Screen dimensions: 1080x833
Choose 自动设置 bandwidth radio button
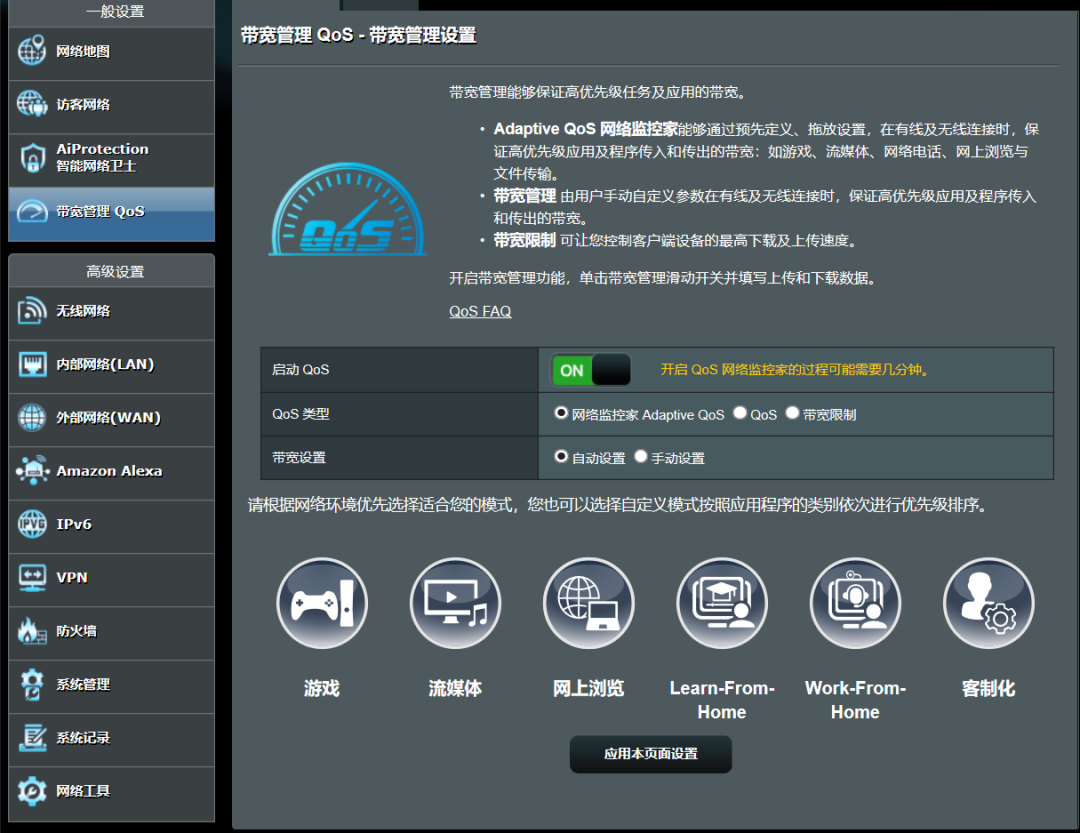click(x=561, y=456)
